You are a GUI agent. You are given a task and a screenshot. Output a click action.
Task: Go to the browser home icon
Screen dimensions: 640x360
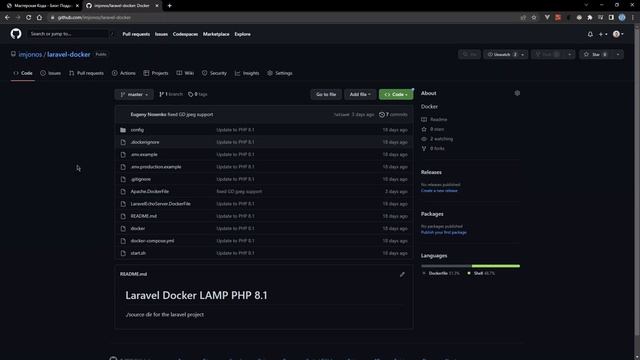pyautogui.click(x=39, y=18)
